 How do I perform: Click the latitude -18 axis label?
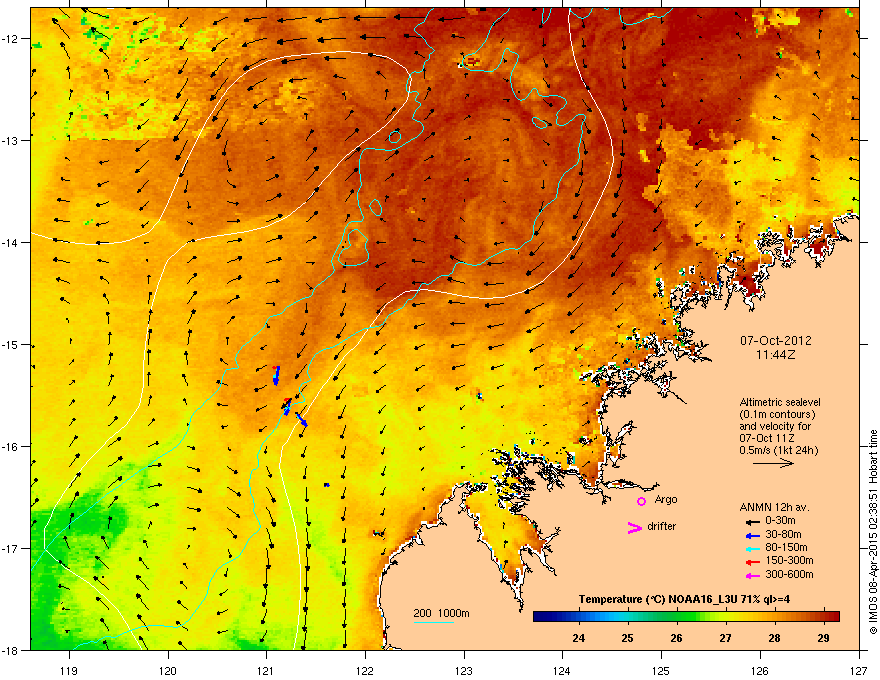[x=11, y=650]
